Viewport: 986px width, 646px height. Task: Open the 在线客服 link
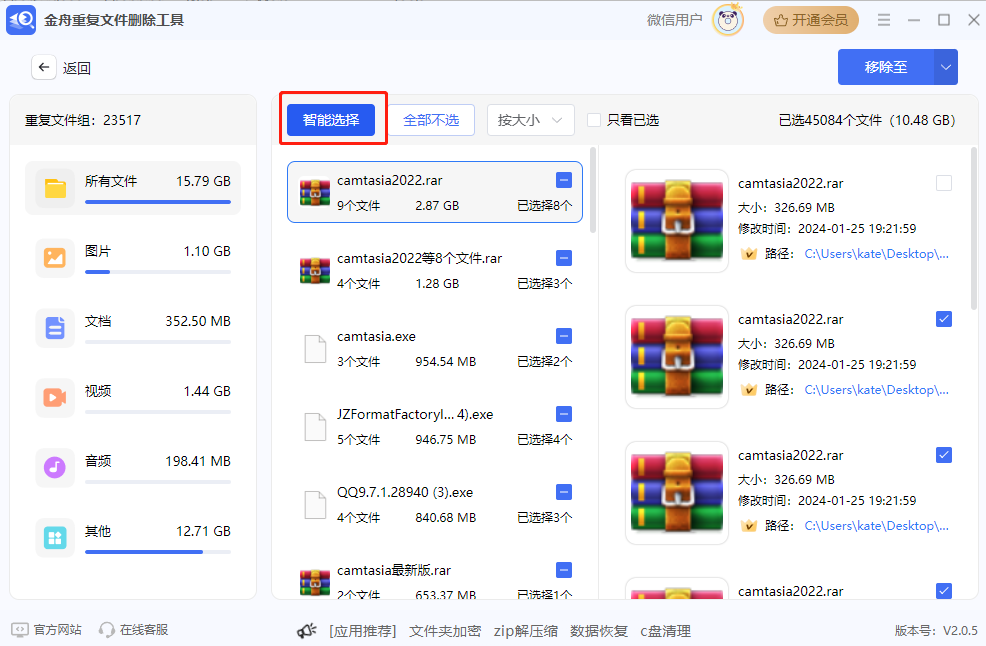(x=144, y=630)
